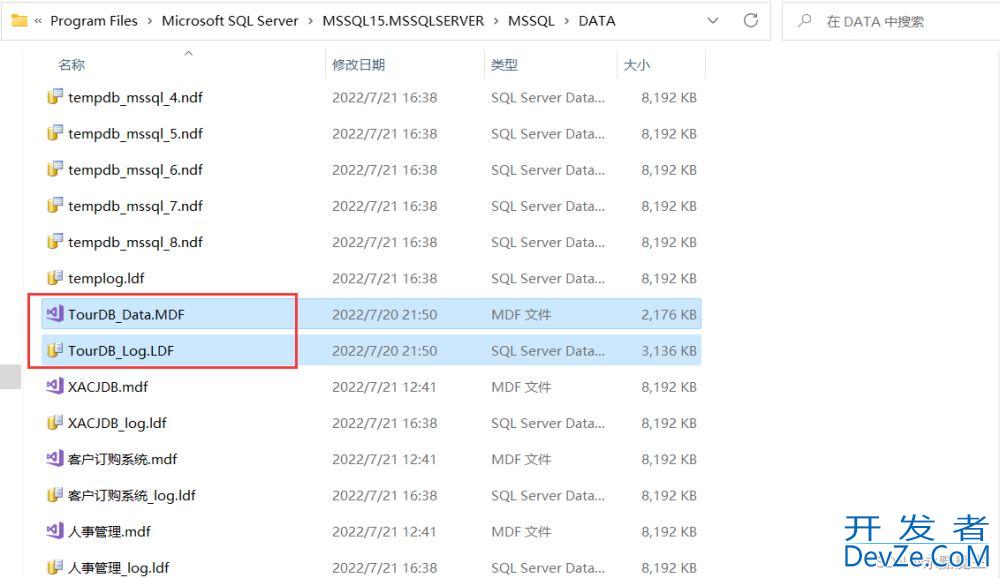Image resolution: width=1000 pixels, height=578 pixels.
Task: Click the 2,176 KB size value
Action: click(x=669, y=315)
